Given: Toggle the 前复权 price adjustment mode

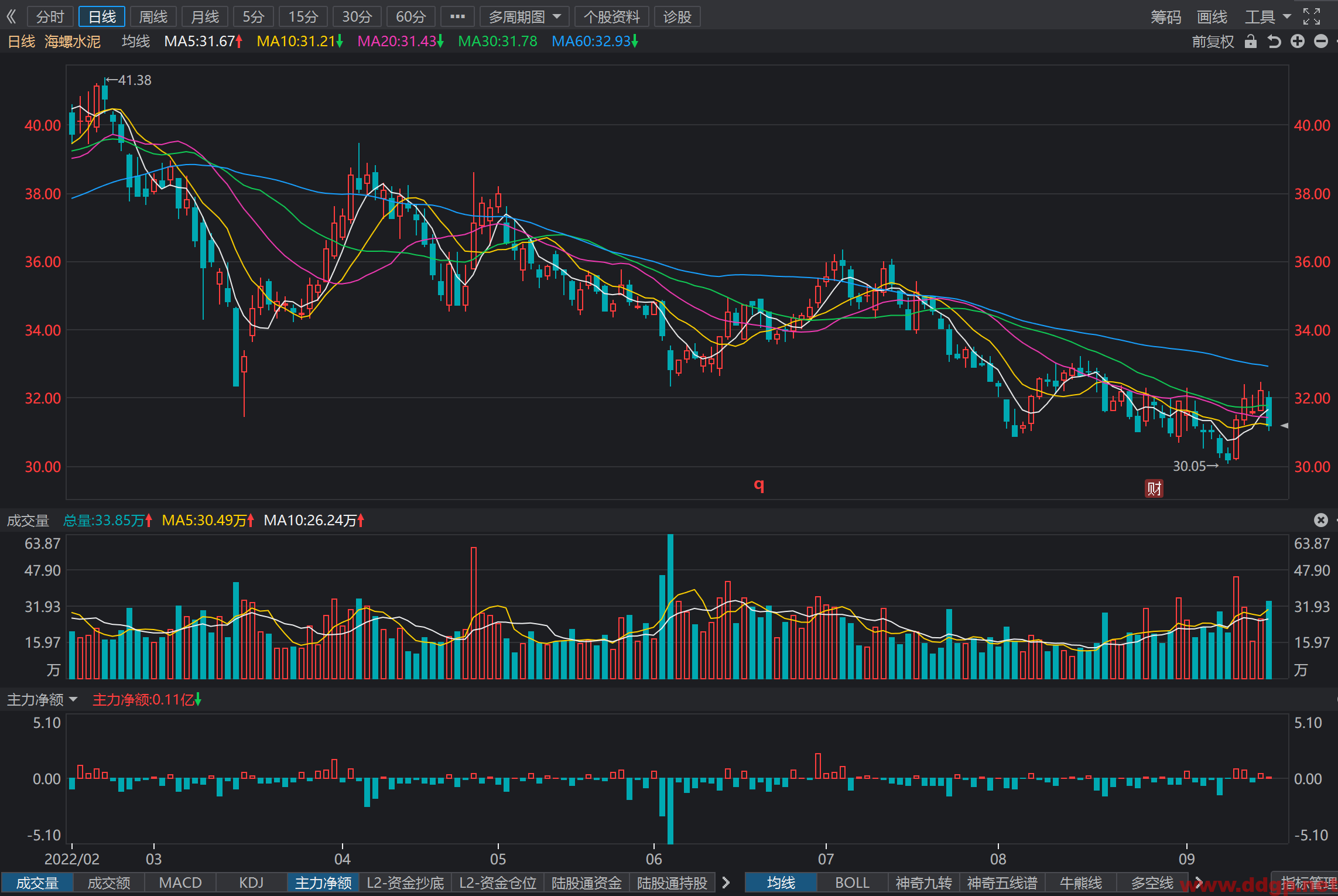Looking at the screenshot, I should point(1213,42).
